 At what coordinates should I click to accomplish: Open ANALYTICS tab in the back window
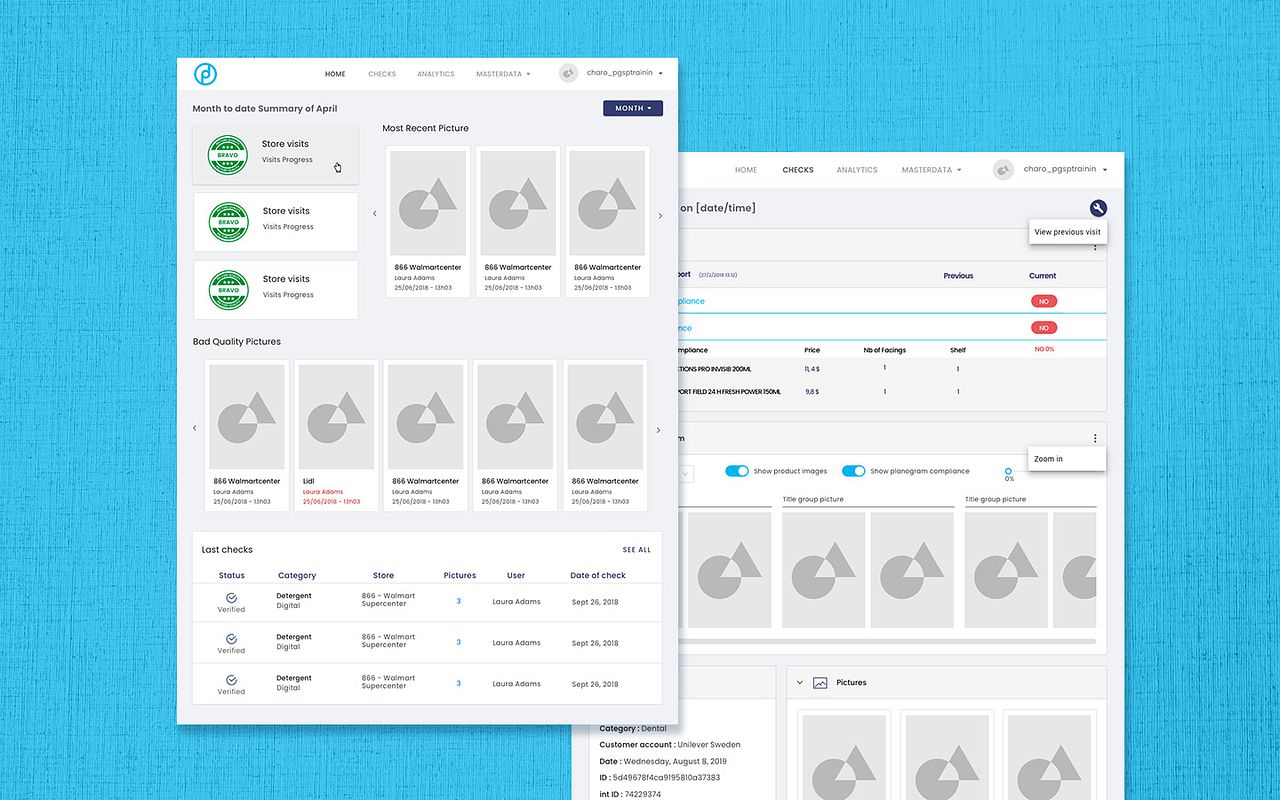tap(857, 170)
